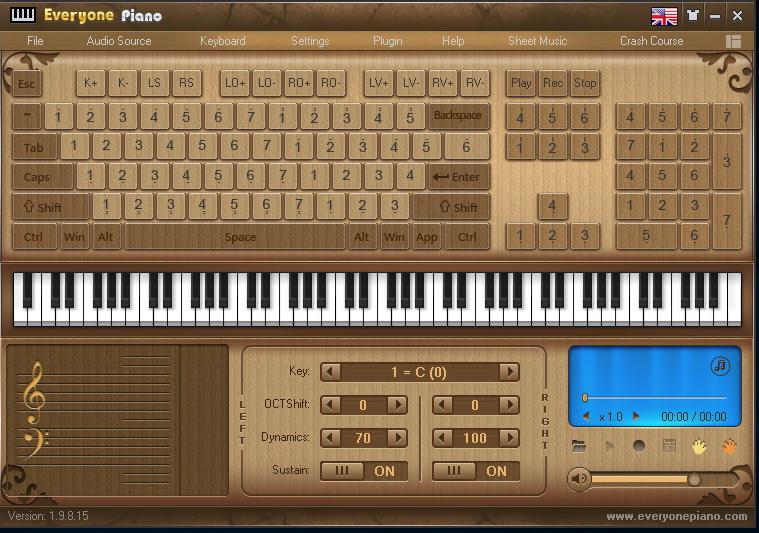Toggle the right hand Sustain ON switch
759x533 pixels.
tap(476, 471)
